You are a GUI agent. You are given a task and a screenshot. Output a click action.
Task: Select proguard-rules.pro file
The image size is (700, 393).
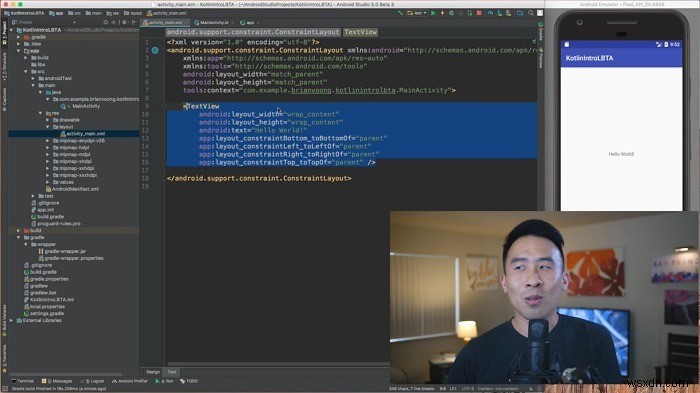(x=59, y=223)
